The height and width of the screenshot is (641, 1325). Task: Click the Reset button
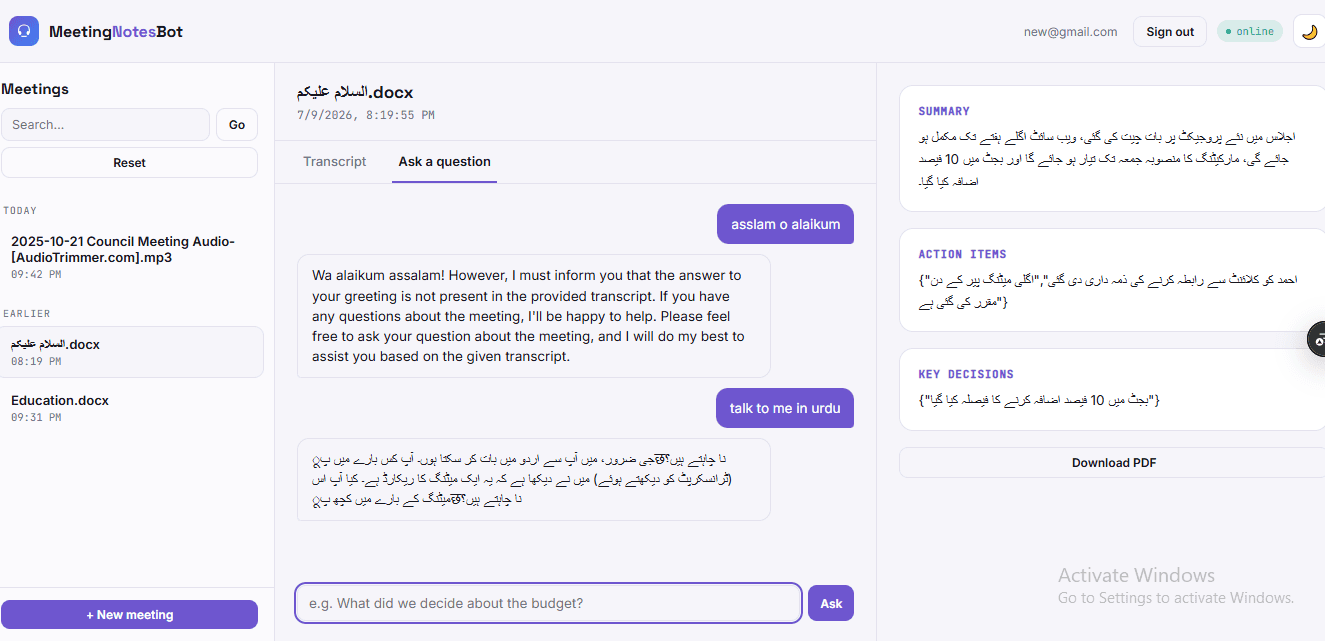pyautogui.click(x=129, y=163)
